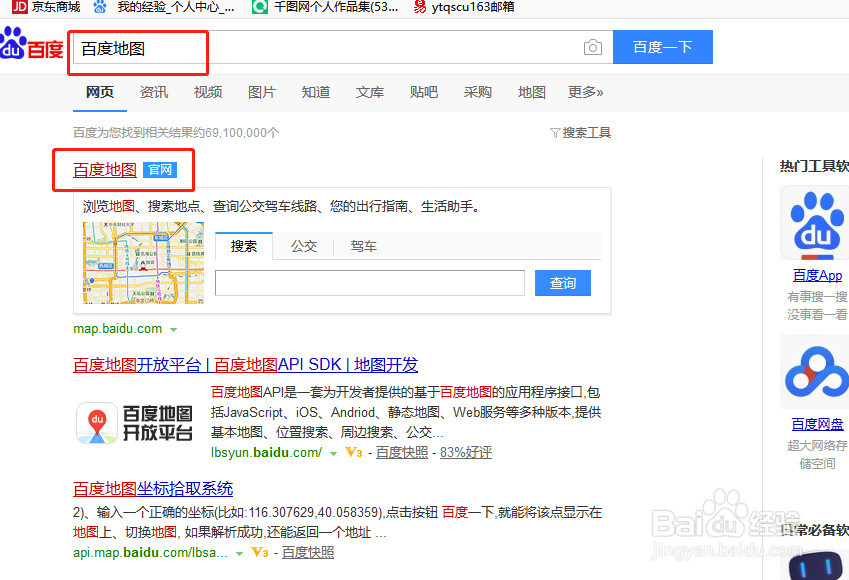Select the 驾车 tab in map widget

[363, 246]
